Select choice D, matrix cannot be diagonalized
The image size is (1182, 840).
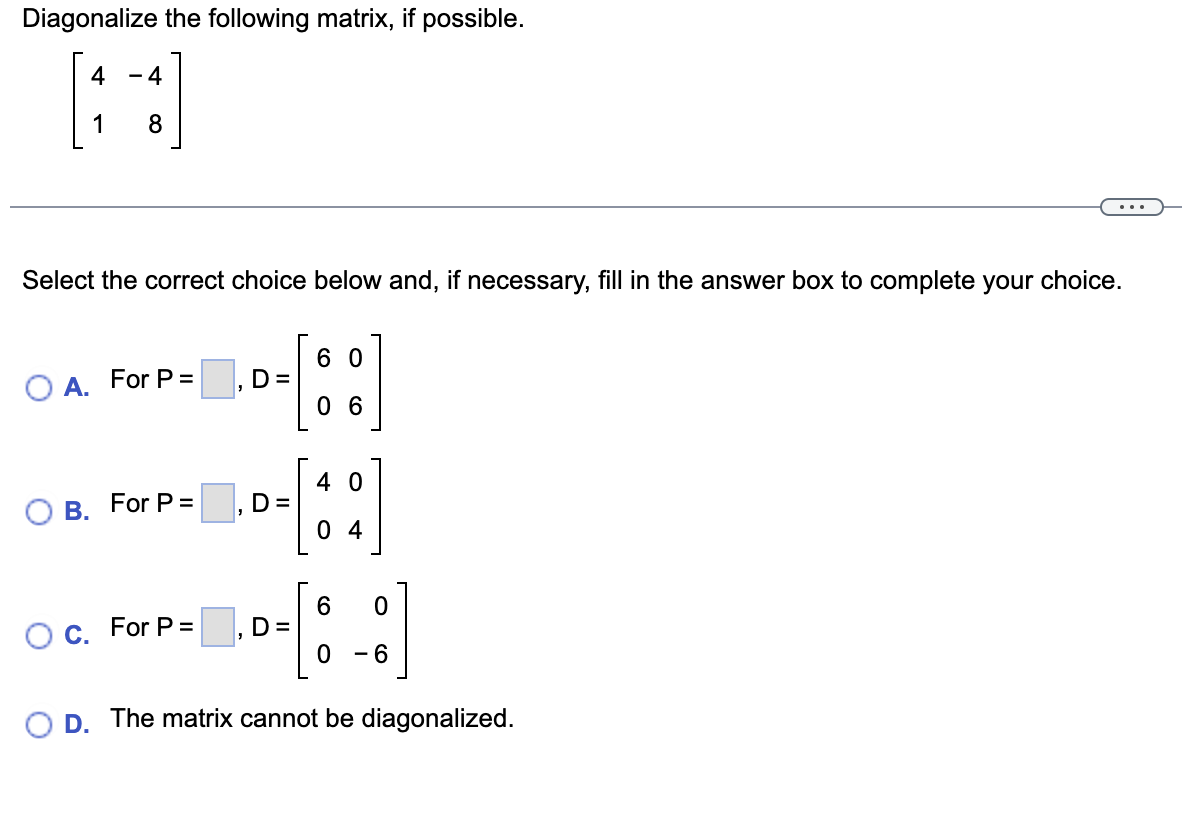[x=40, y=723]
